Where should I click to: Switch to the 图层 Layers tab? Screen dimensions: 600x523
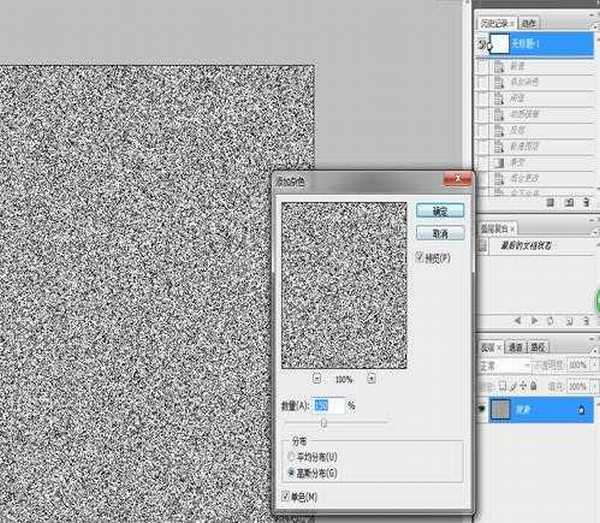point(490,347)
